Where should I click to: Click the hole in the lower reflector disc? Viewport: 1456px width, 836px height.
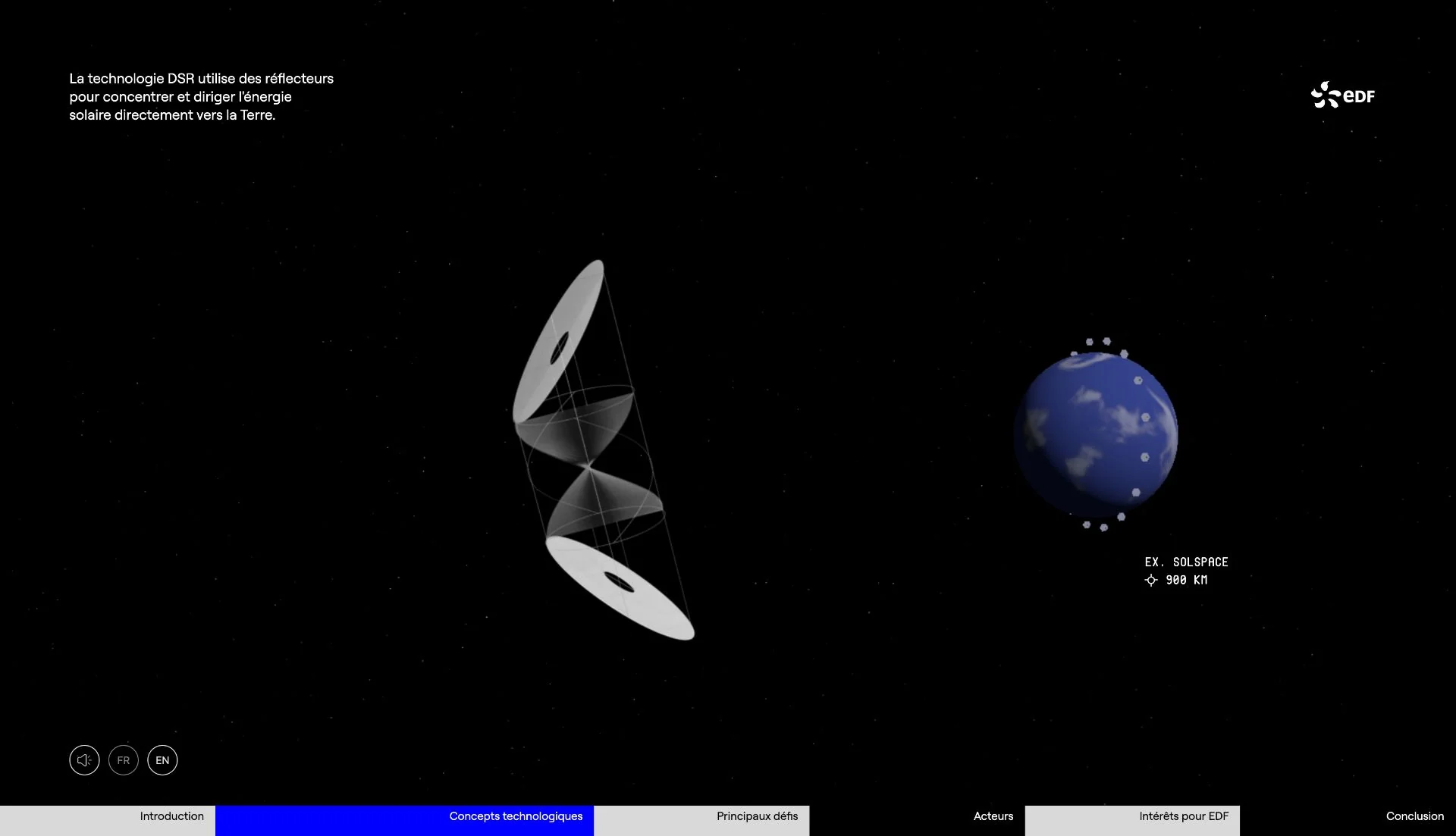619,583
